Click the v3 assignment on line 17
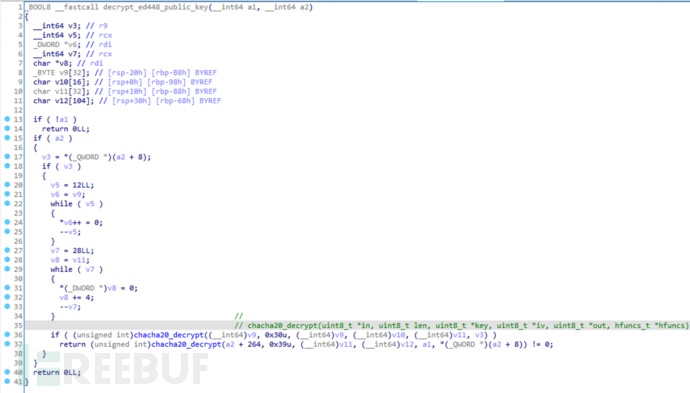The height and width of the screenshot is (393, 690). (x=96, y=157)
